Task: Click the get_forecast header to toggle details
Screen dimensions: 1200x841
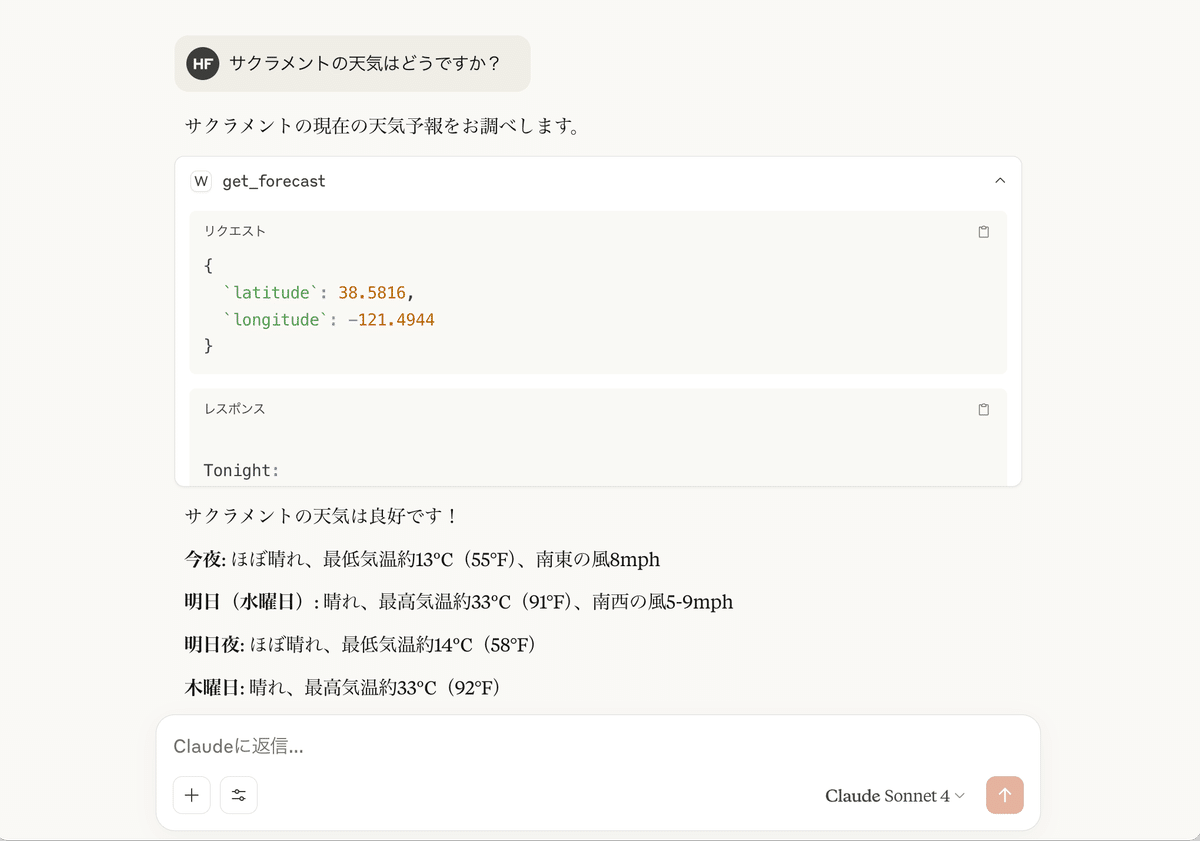Action: coord(273,181)
